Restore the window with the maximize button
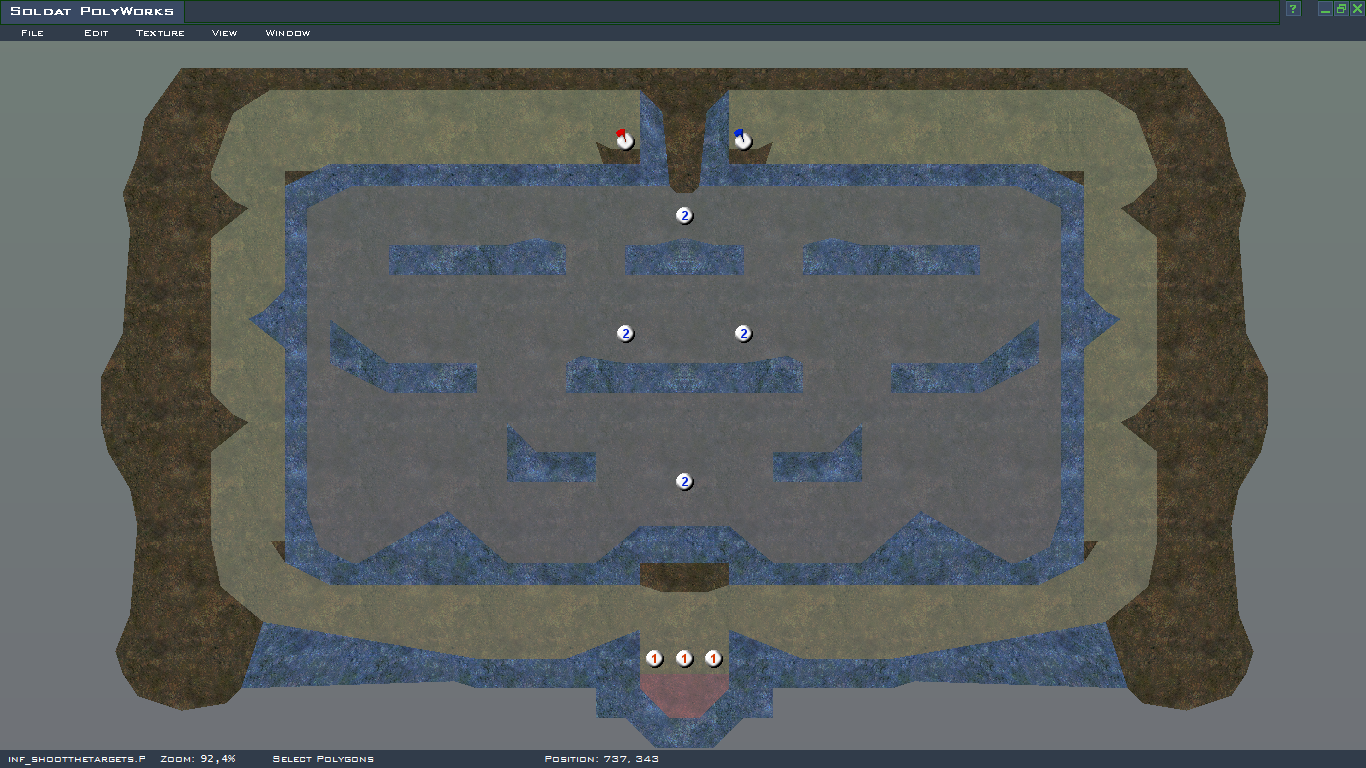1366x768 pixels. (x=1341, y=9)
